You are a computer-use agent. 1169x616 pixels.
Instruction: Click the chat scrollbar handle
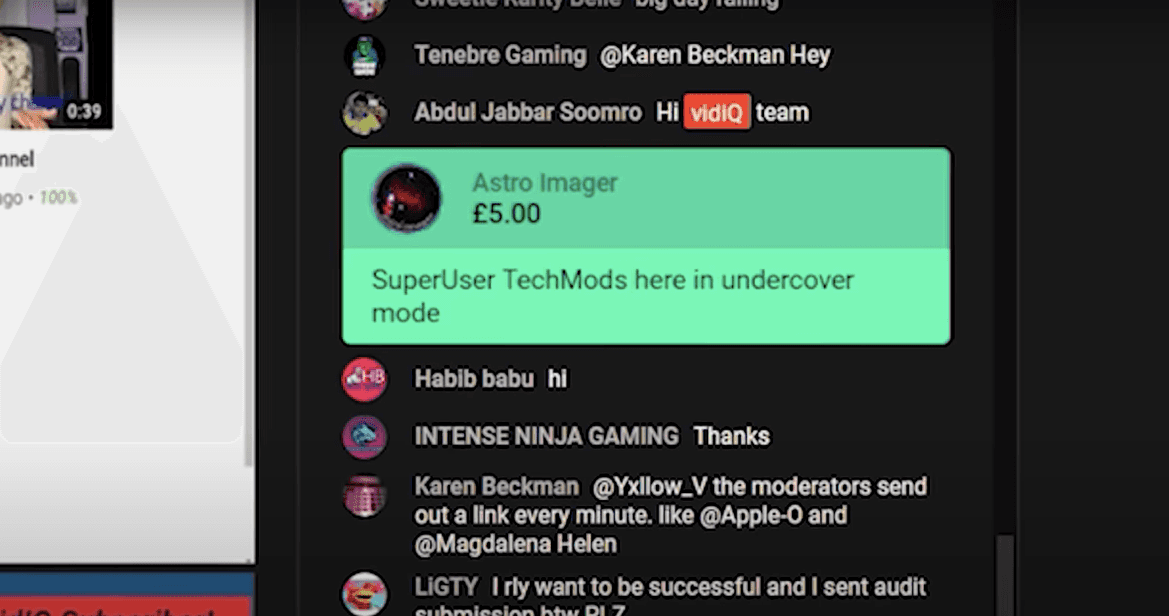point(1005,574)
